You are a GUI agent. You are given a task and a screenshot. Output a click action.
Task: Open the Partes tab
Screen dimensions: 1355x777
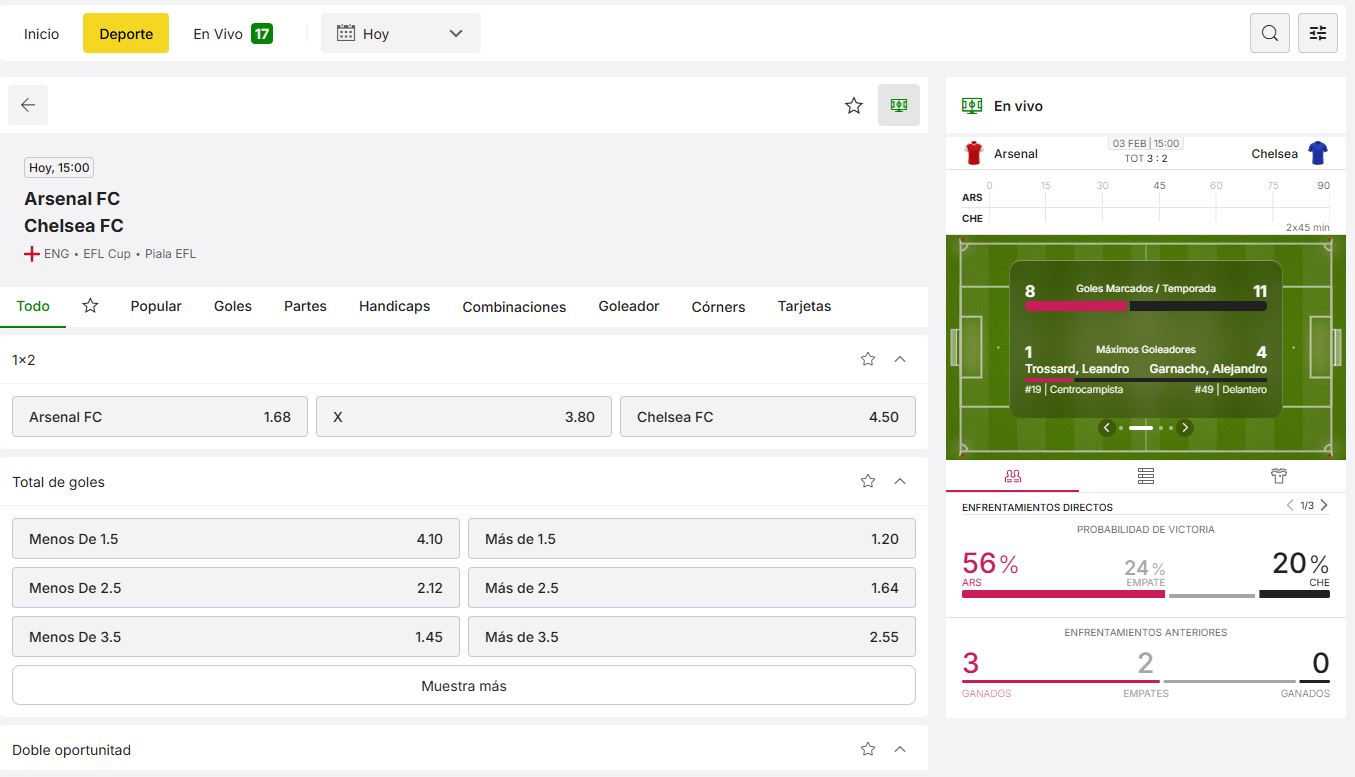pyautogui.click(x=305, y=306)
